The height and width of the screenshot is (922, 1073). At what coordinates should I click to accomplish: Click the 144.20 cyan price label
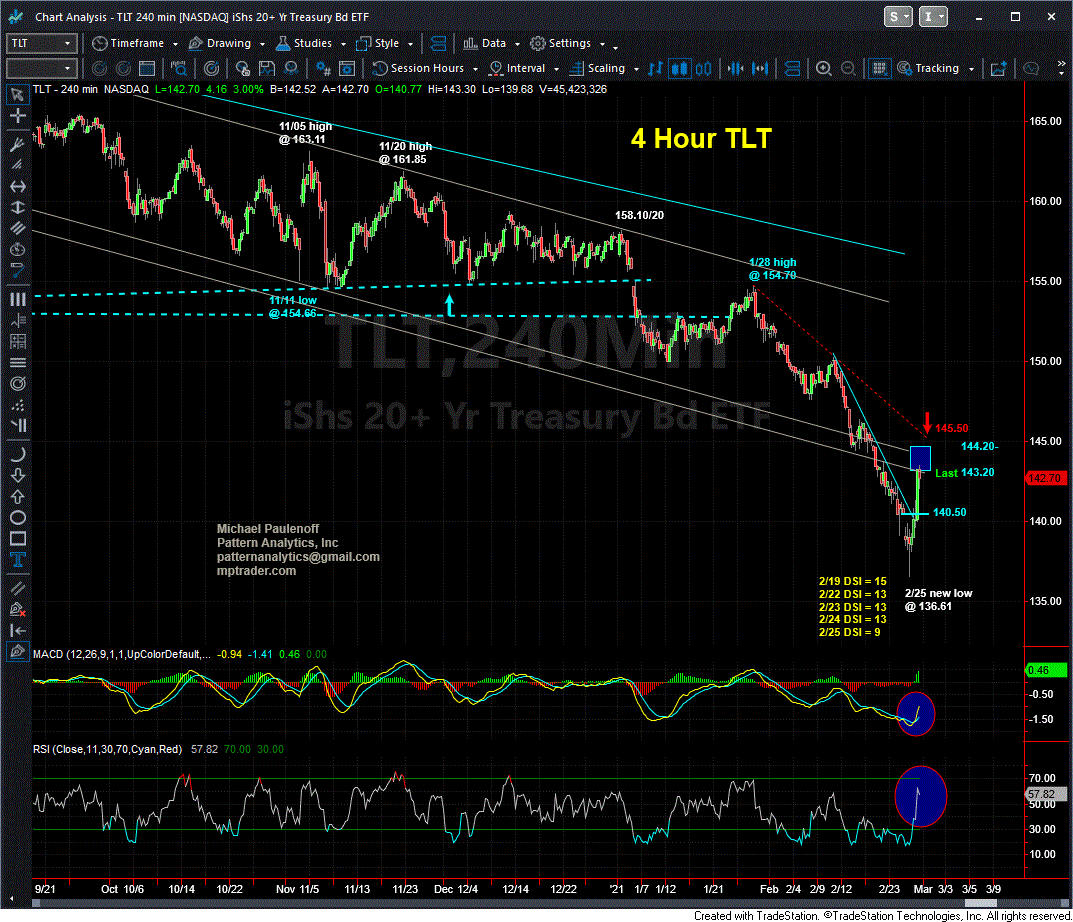pos(980,446)
